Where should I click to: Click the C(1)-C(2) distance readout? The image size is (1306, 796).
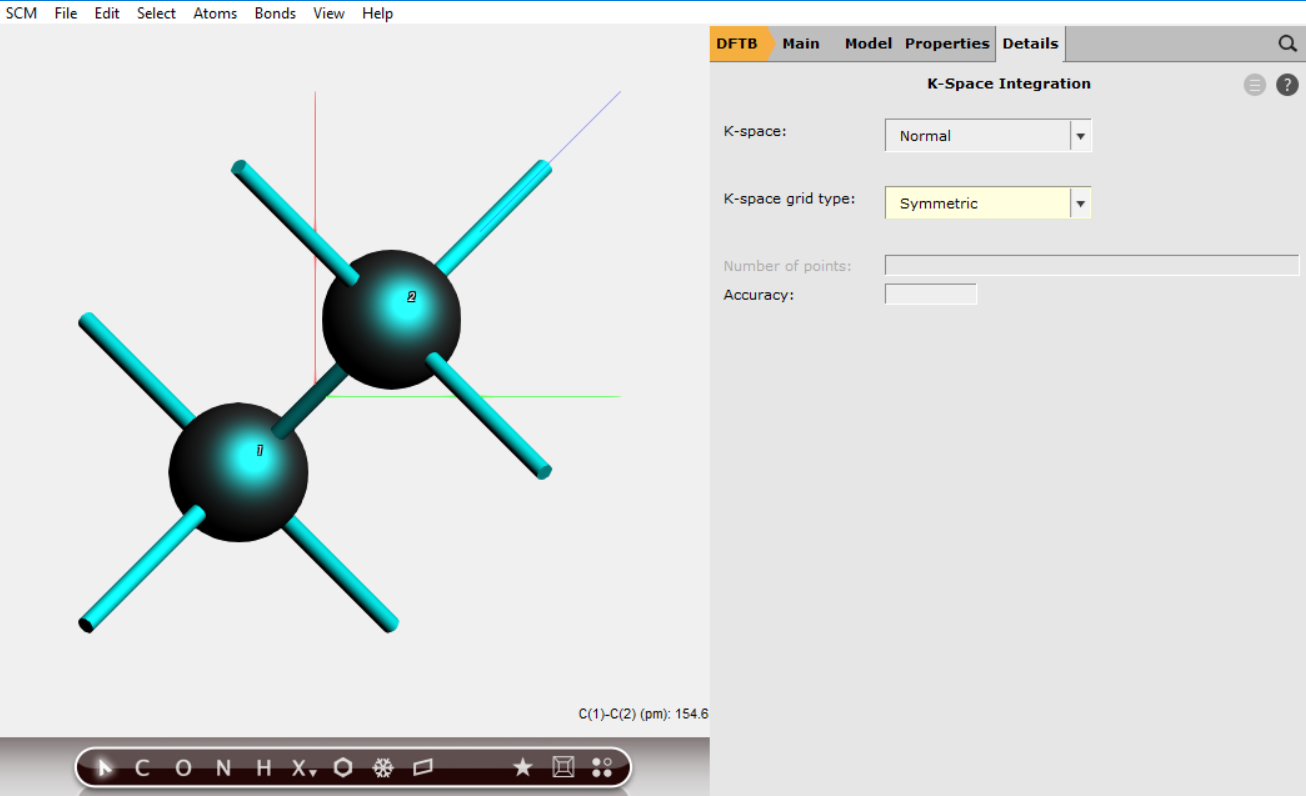(643, 714)
